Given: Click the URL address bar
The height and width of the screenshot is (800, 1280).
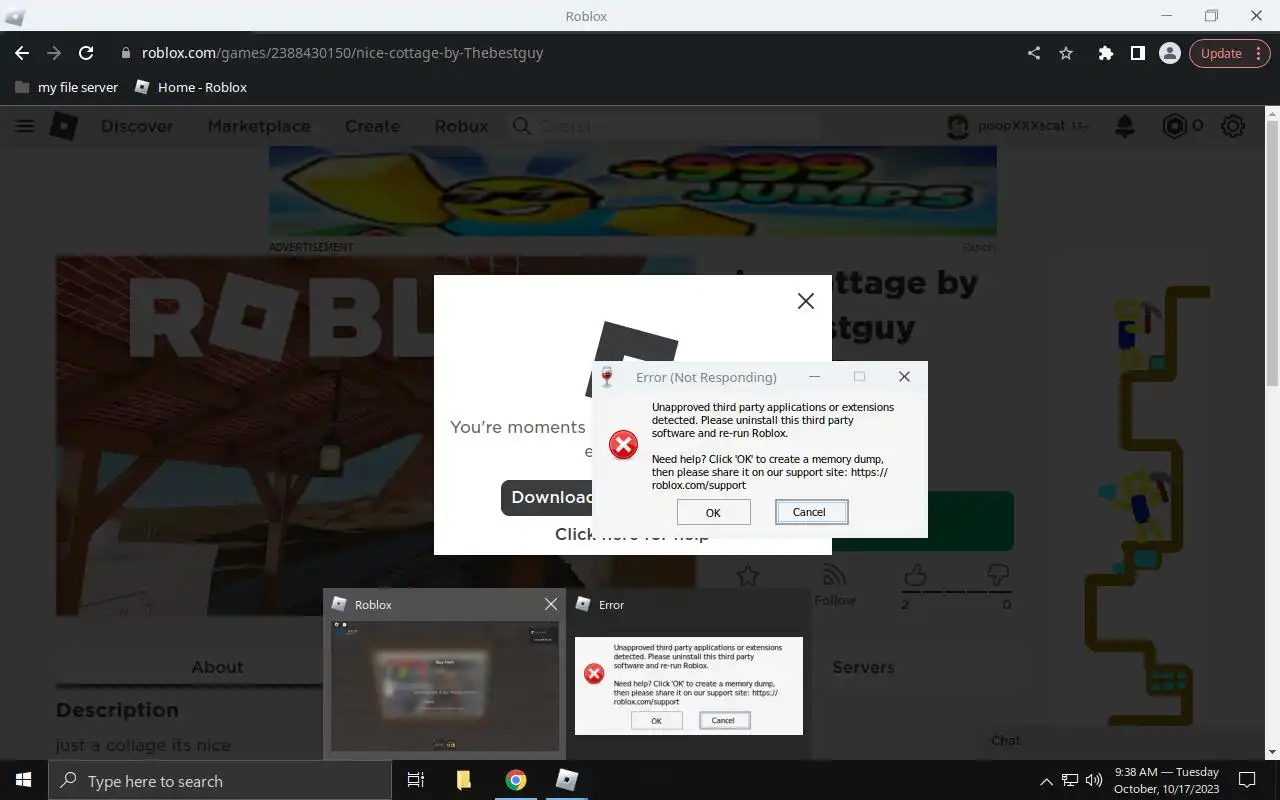Looking at the screenshot, I should 565,53.
